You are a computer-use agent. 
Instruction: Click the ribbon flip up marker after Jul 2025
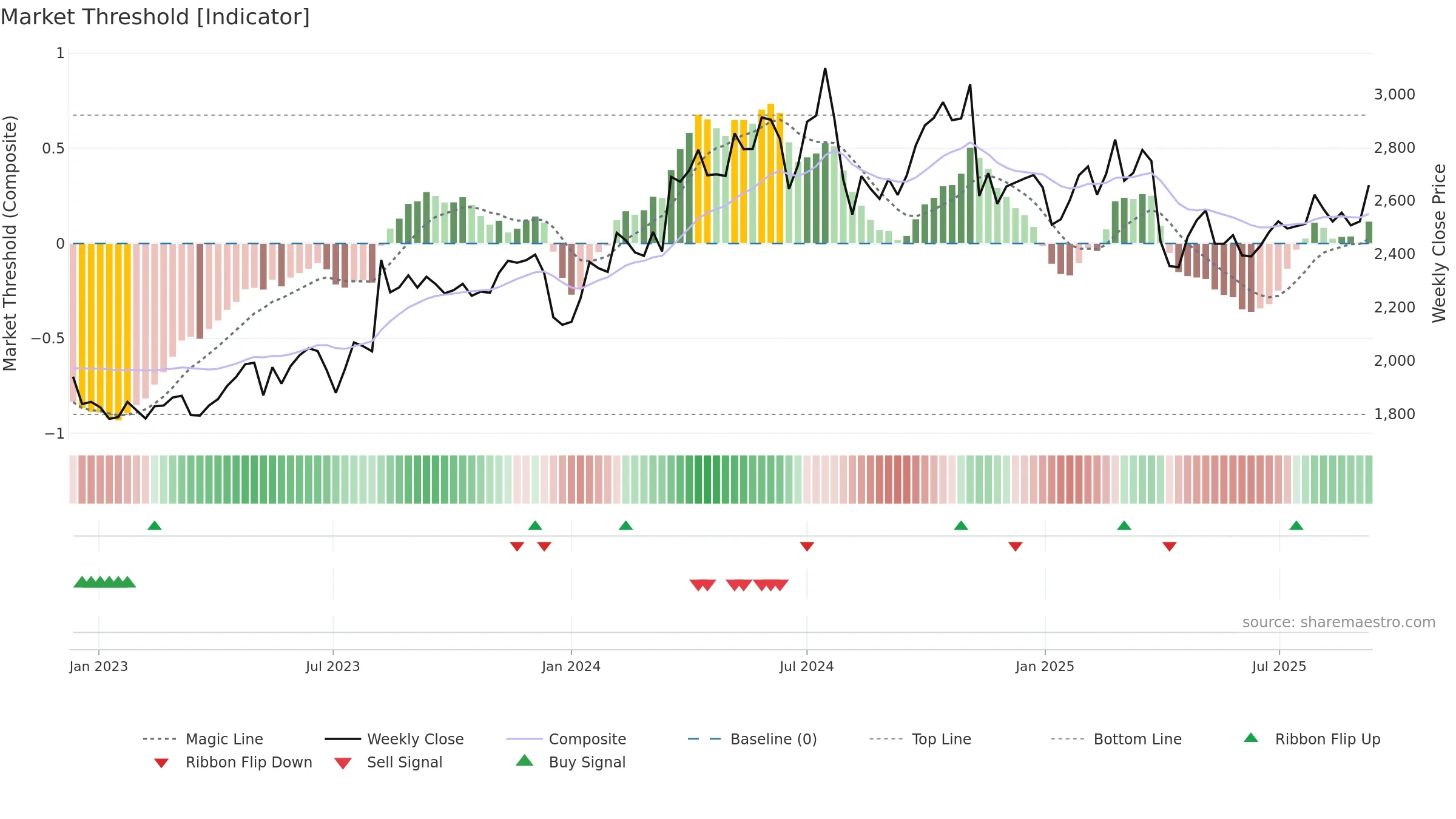coord(1296,525)
